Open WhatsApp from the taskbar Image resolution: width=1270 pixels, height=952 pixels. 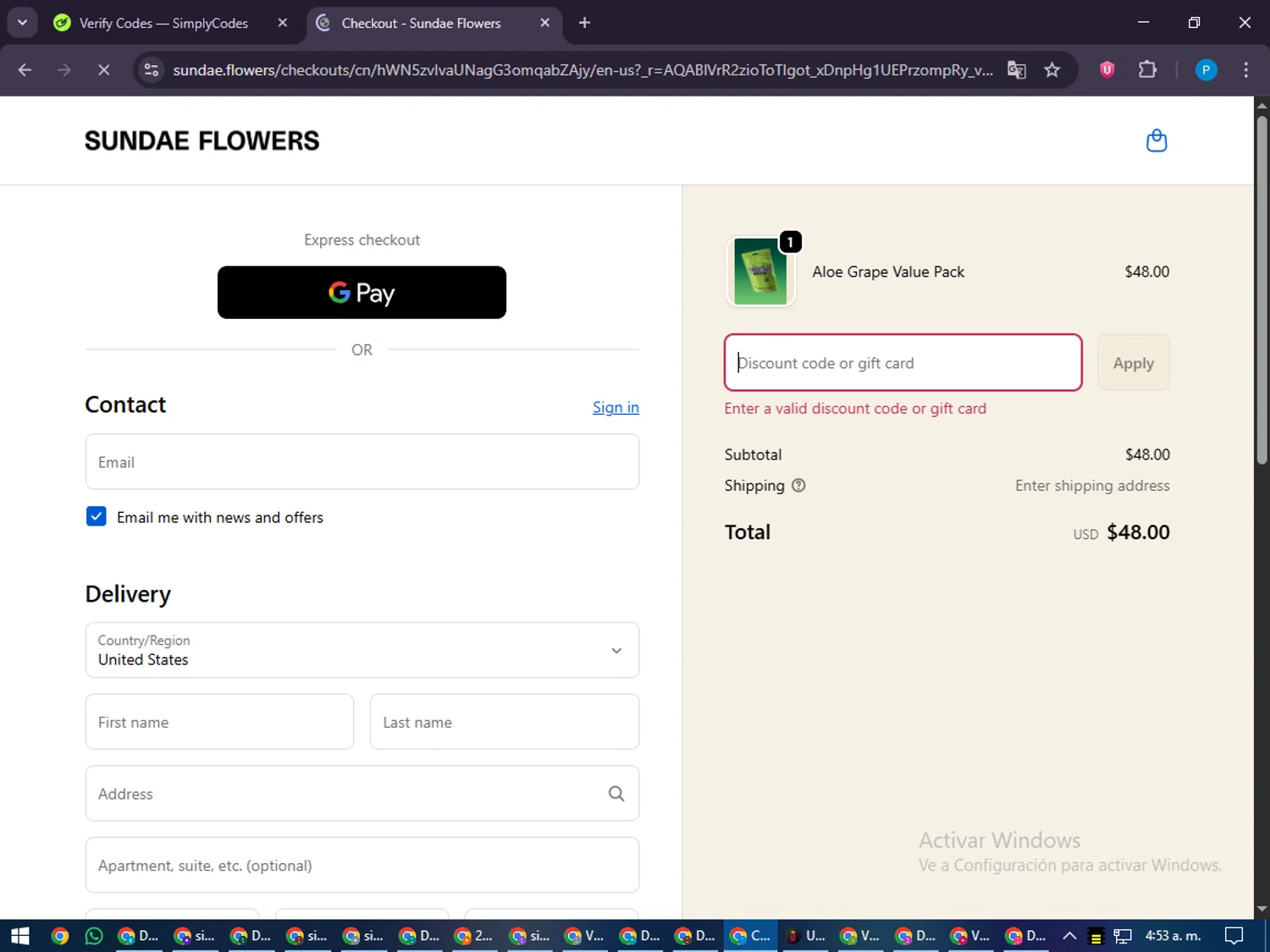[94, 936]
